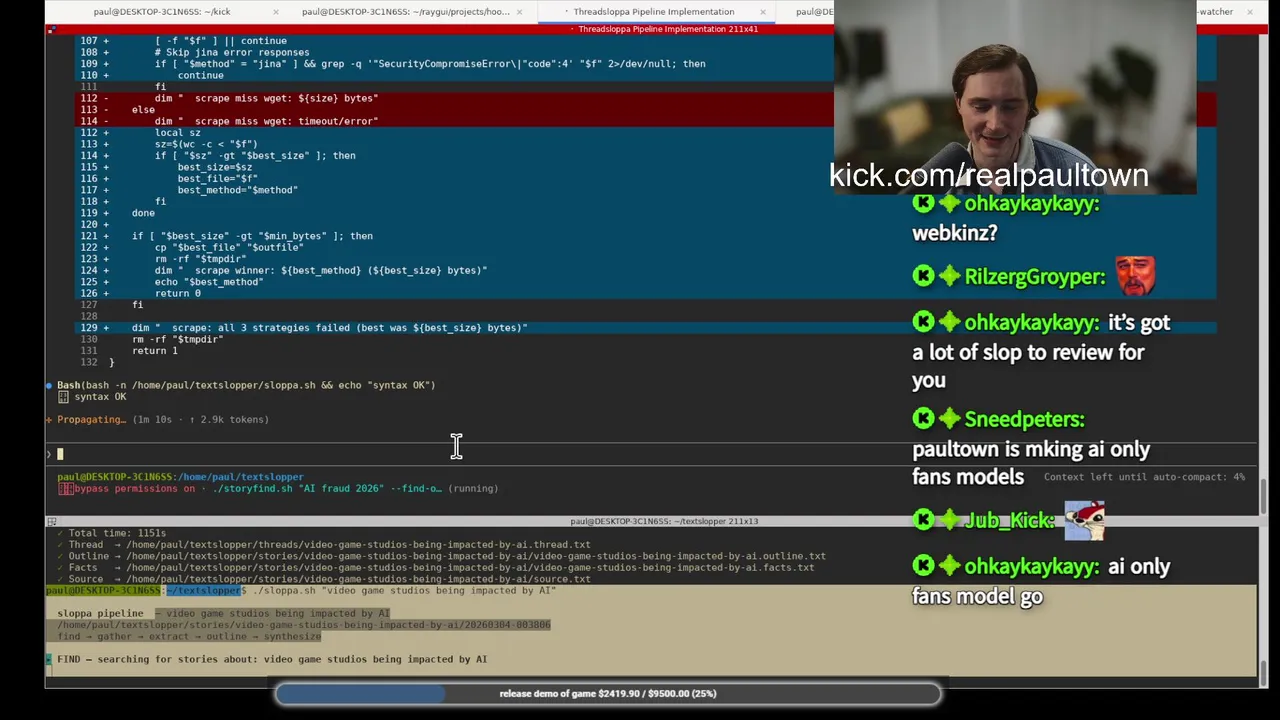This screenshot has width=1280, height=720.
Task: Click the paul@DESKTOP-3C1N6SS:/home/paul/textslopper prompt path
Action: click(x=180, y=477)
